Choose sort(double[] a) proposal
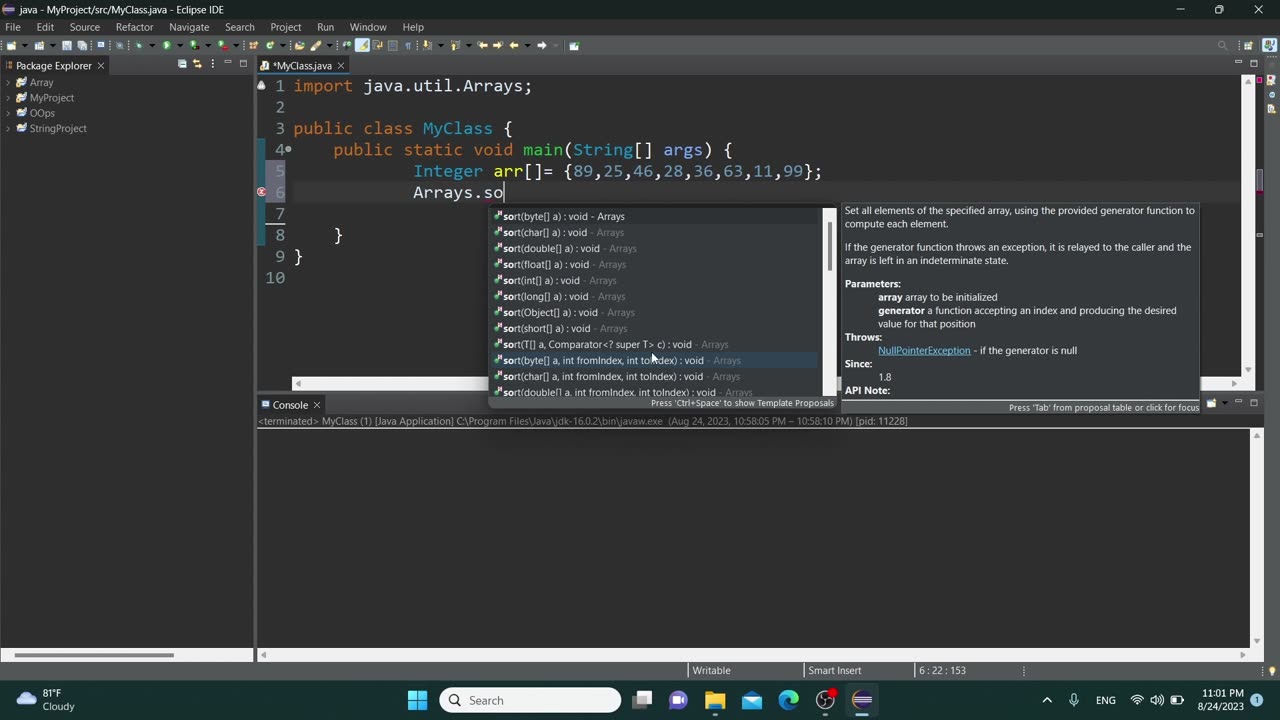 (655, 248)
